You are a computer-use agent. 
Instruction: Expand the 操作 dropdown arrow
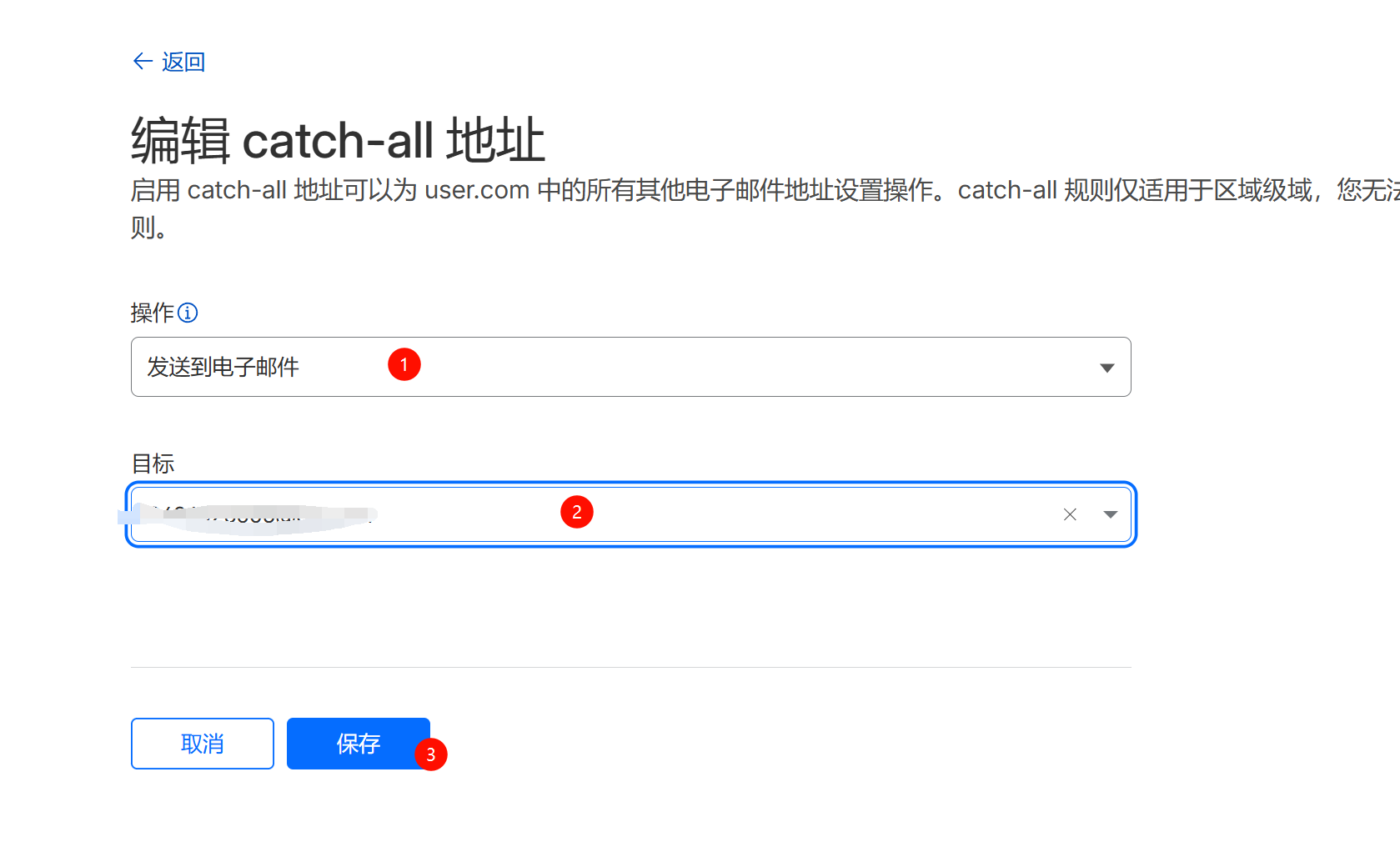point(1106,368)
